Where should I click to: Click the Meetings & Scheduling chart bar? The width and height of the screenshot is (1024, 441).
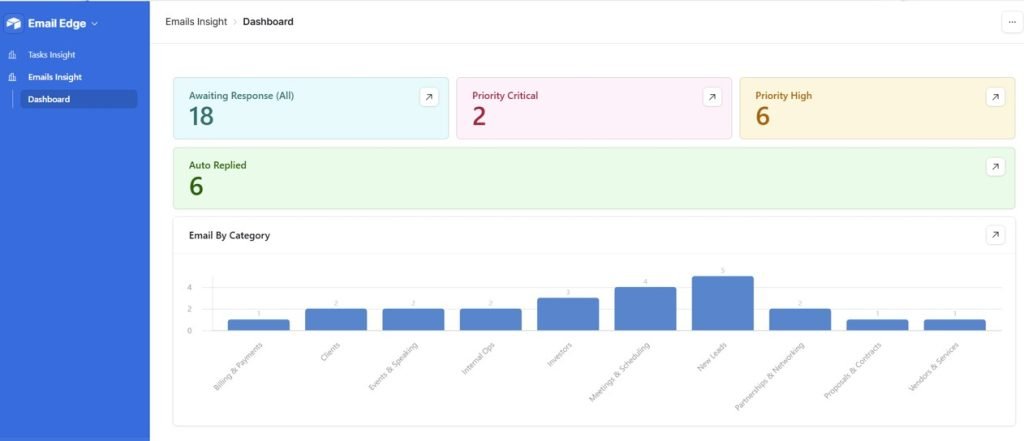pos(645,309)
